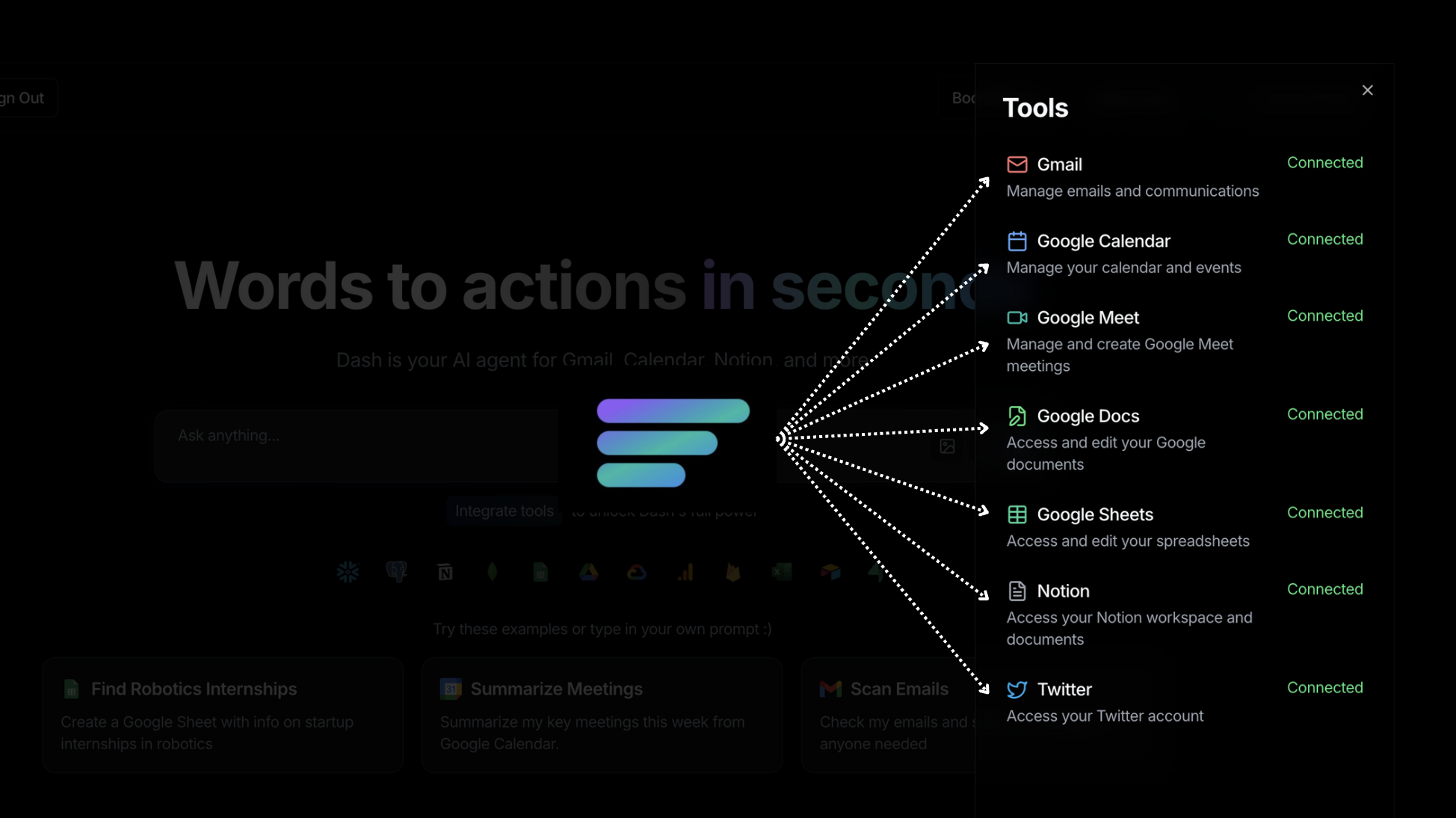Toggle Gmail's Connected status

coord(1324,163)
